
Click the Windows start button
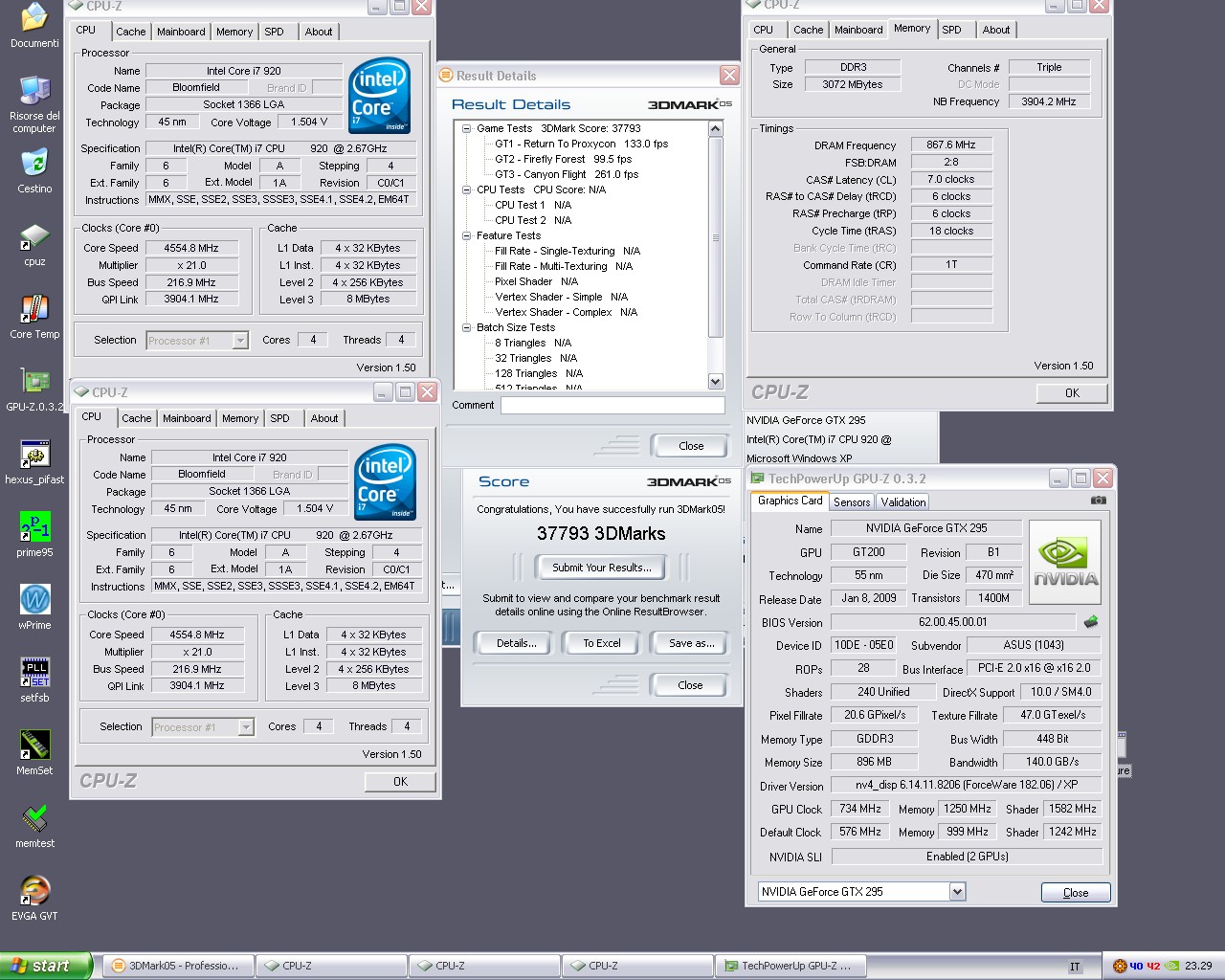pos(46,966)
